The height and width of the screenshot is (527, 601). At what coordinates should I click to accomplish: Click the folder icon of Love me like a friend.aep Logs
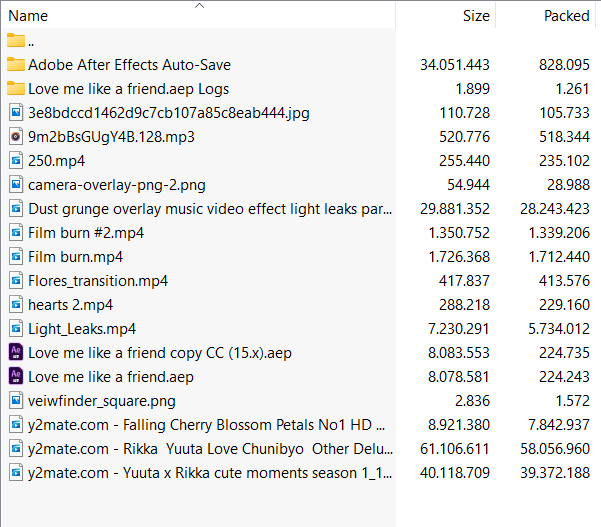[x=15, y=89]
